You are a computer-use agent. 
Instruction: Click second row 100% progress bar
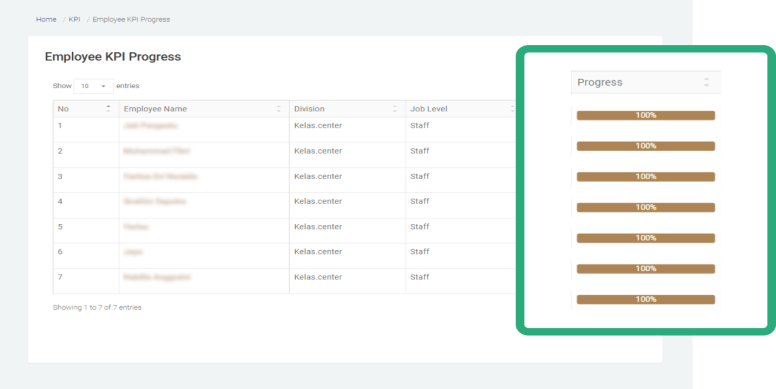646,146
